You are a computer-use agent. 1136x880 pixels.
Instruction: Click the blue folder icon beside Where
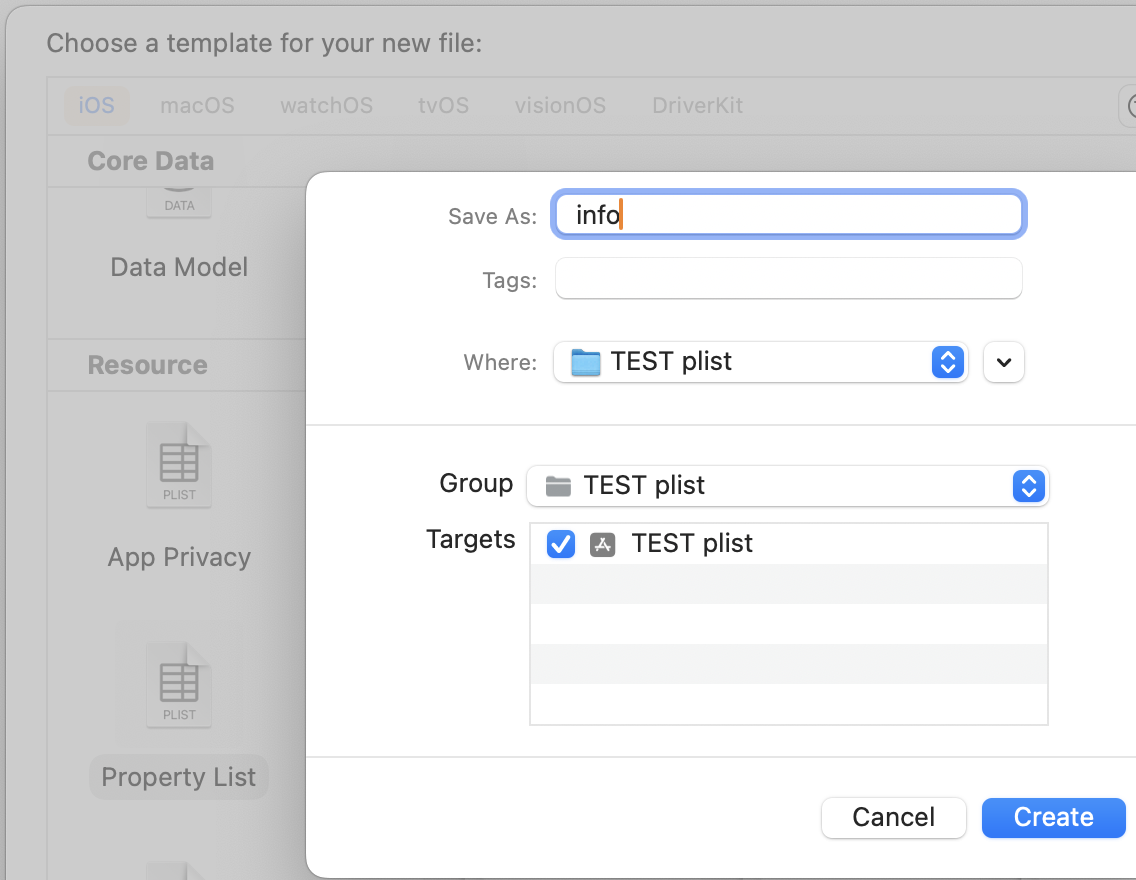pos(585,362)
